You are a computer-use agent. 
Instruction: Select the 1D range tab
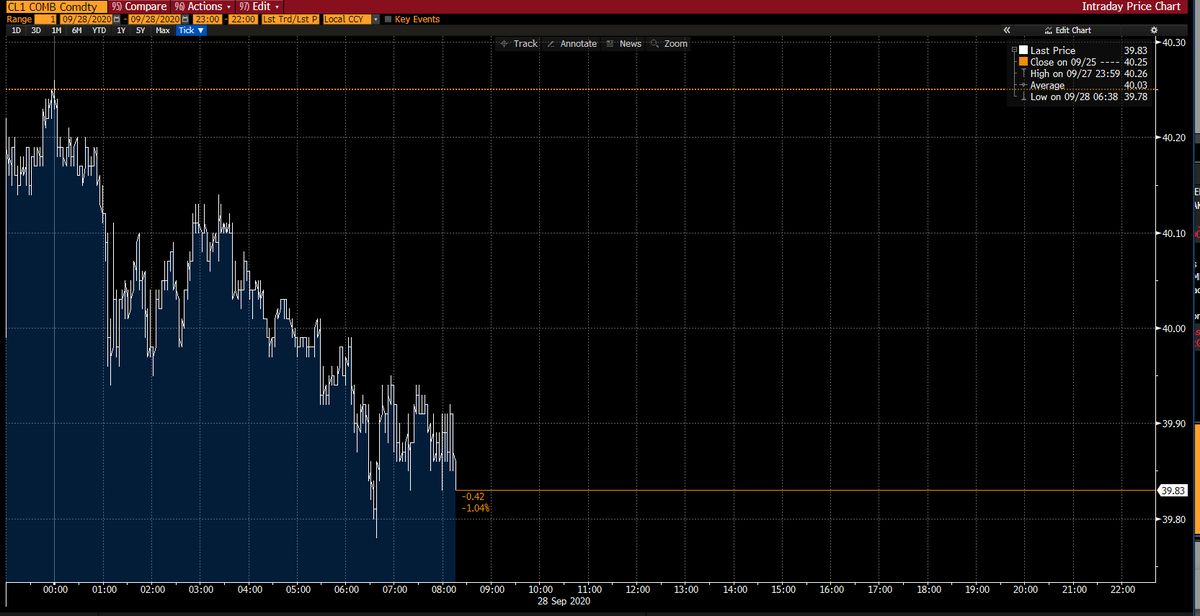tap(15, 30)
